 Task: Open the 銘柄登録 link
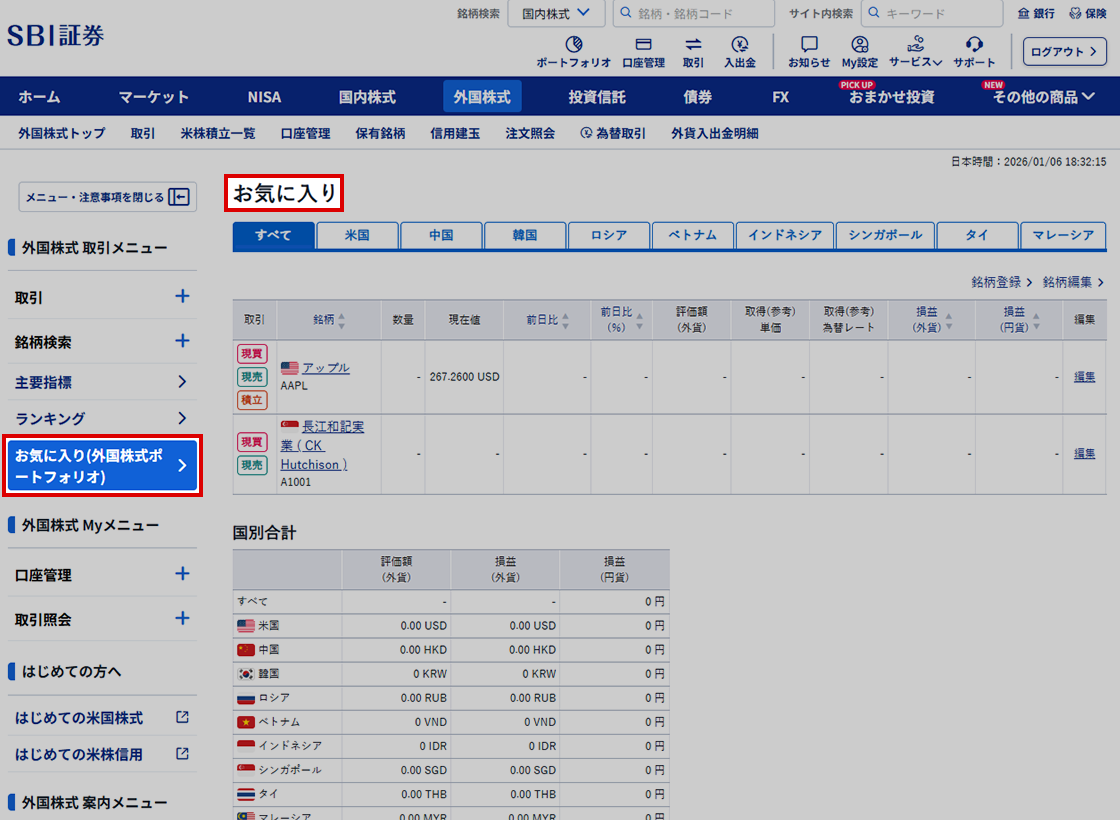(1001, 283)
